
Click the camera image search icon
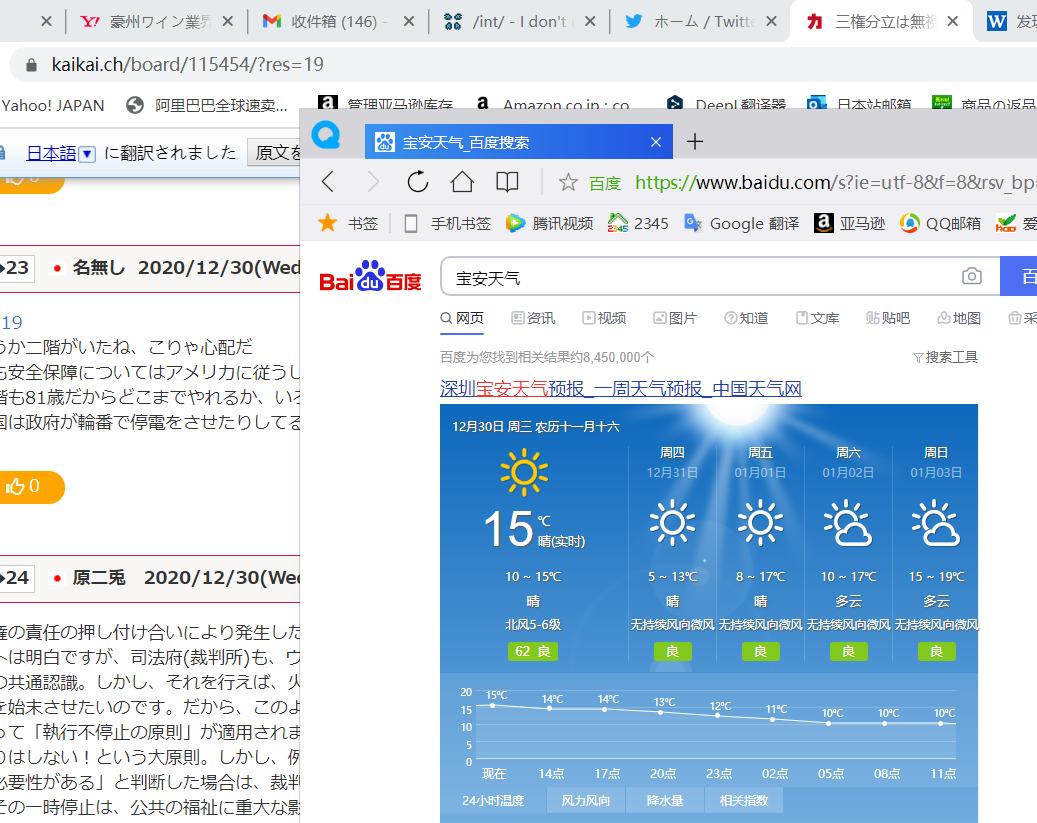click(x=971, y=276)
